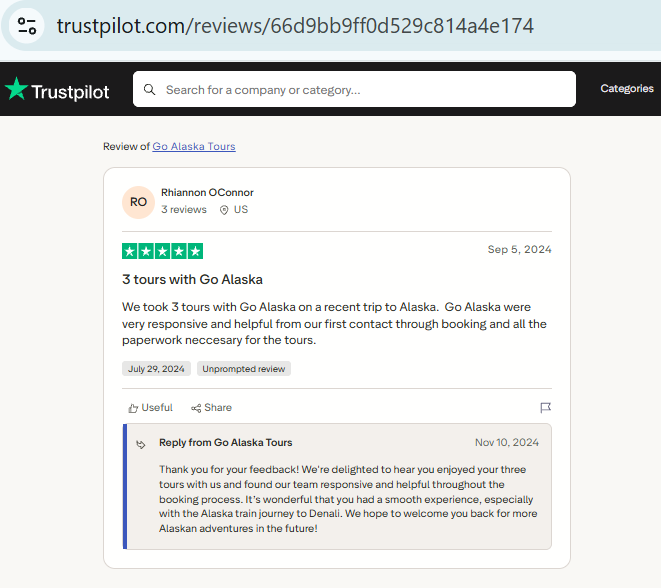Image resolution: width=661 pixels, height=588 pixels.
Task: Click the search magnifier icon
Action: tap(150, 89)
